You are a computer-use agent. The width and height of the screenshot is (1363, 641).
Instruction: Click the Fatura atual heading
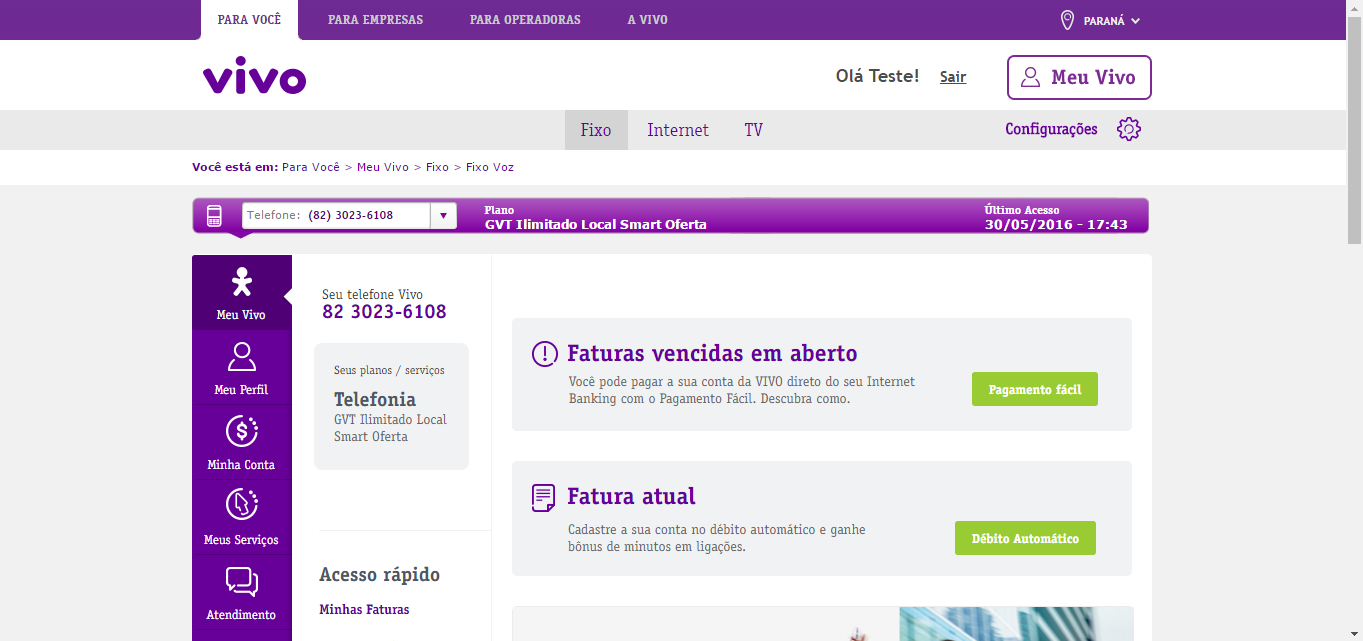point(631,497)
